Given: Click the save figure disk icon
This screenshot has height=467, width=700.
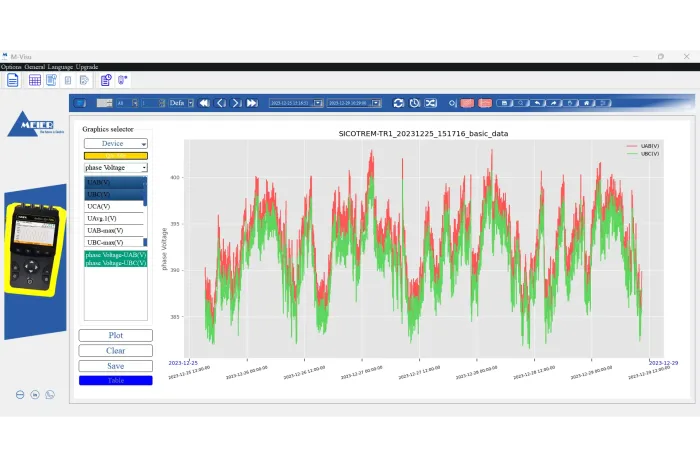Looking at the screenshot, I should coord(504,103).
